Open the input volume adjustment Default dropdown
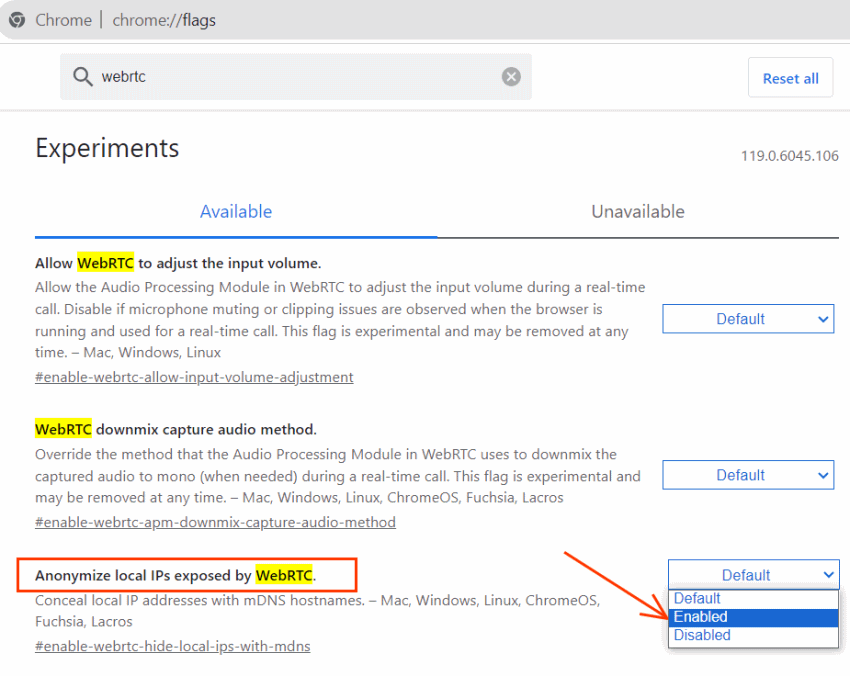This screenshot has height=676, width=850. [748, 319]
